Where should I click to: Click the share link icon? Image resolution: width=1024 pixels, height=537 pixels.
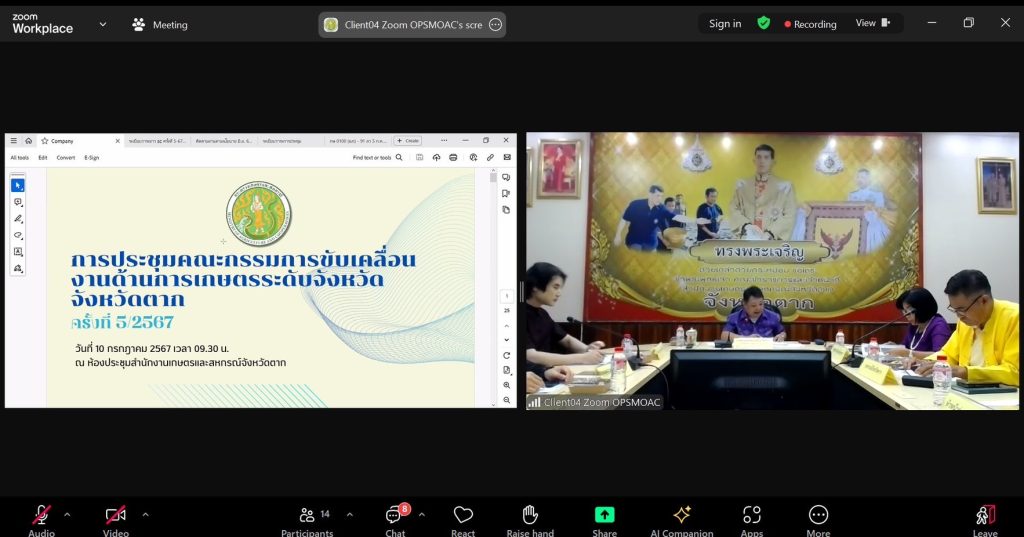[x=490, y=157]
